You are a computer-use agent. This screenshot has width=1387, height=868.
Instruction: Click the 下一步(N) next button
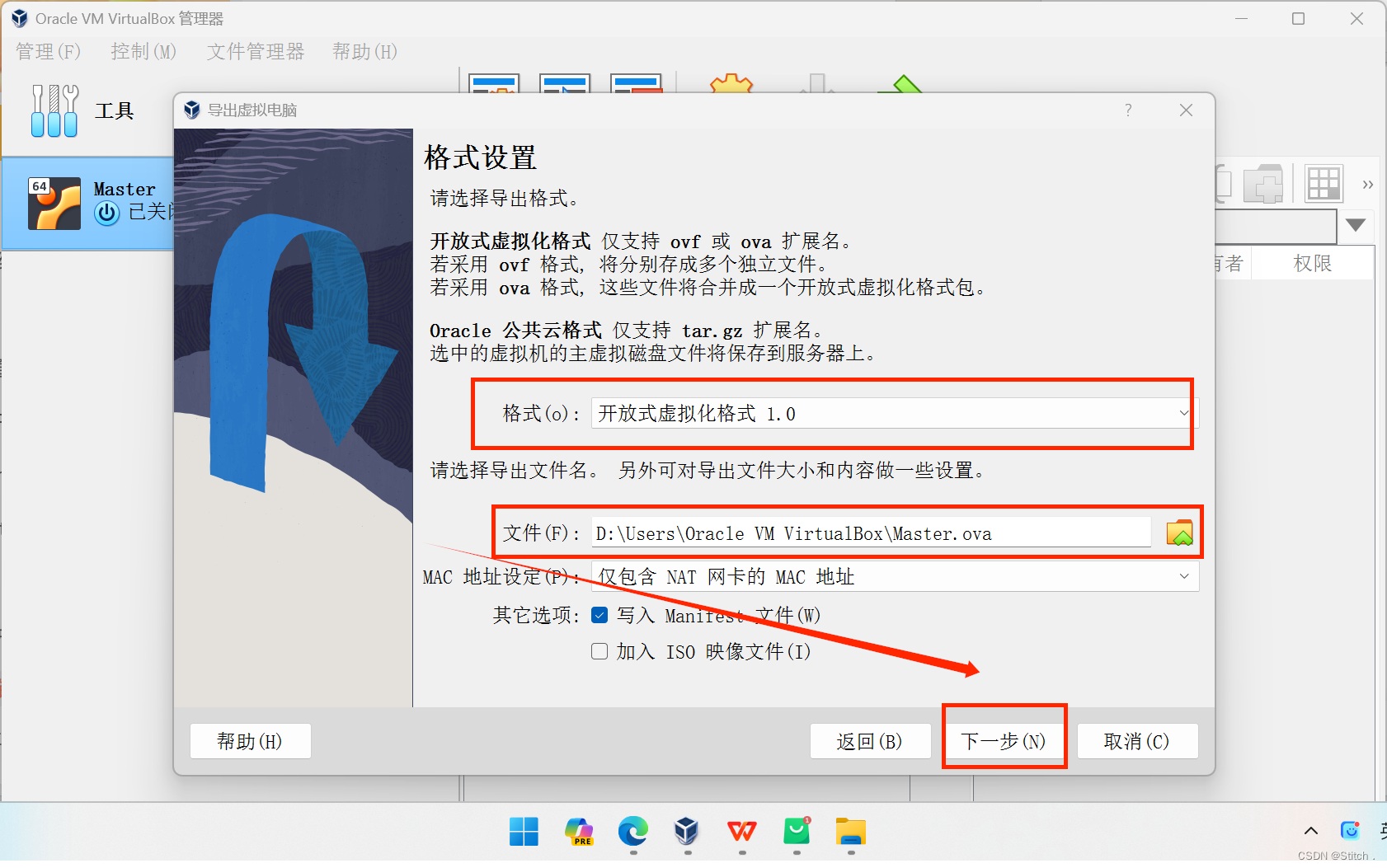(1004, 741)
